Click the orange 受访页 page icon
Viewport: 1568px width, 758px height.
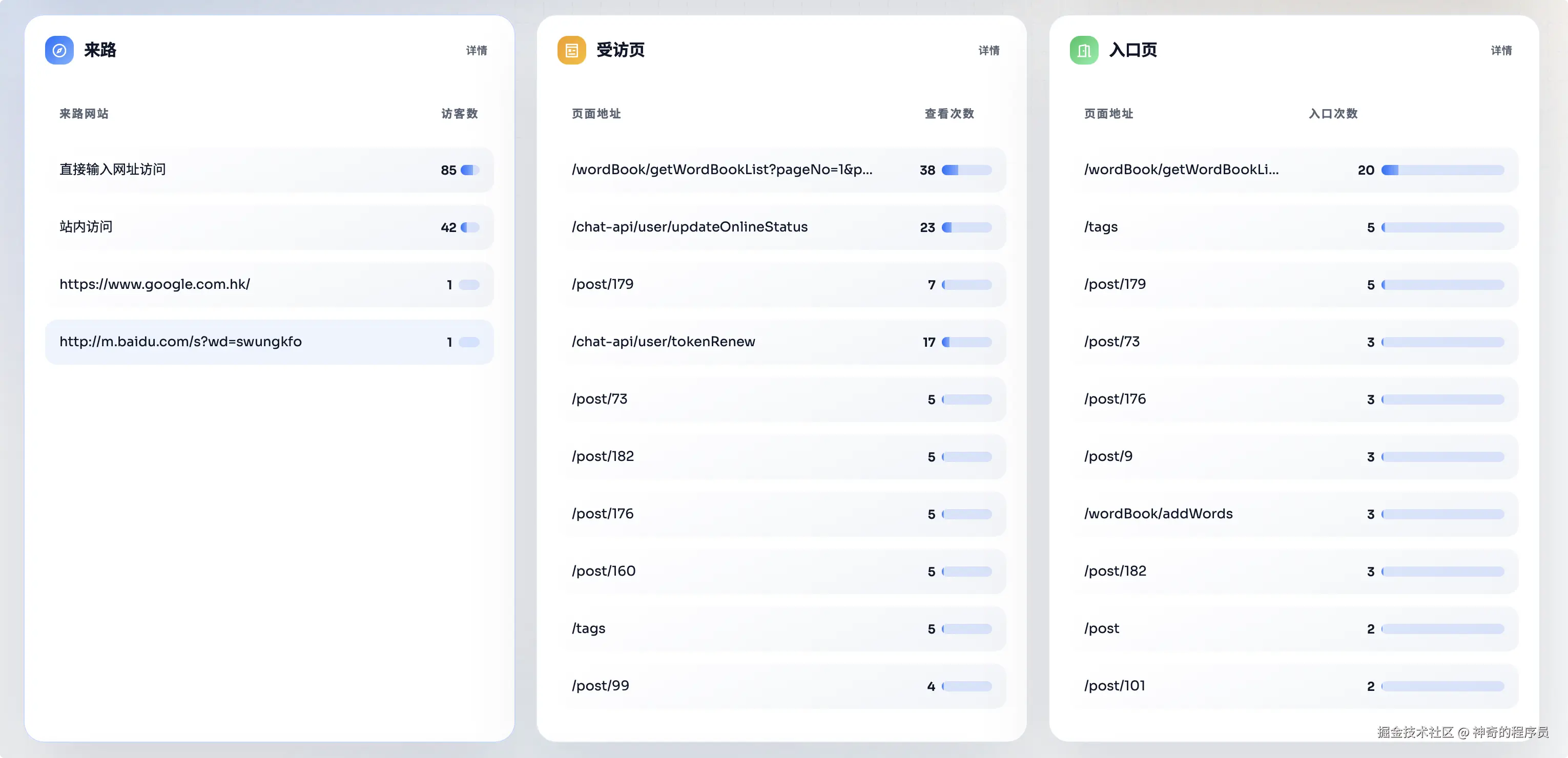click(x=571, y=51)
